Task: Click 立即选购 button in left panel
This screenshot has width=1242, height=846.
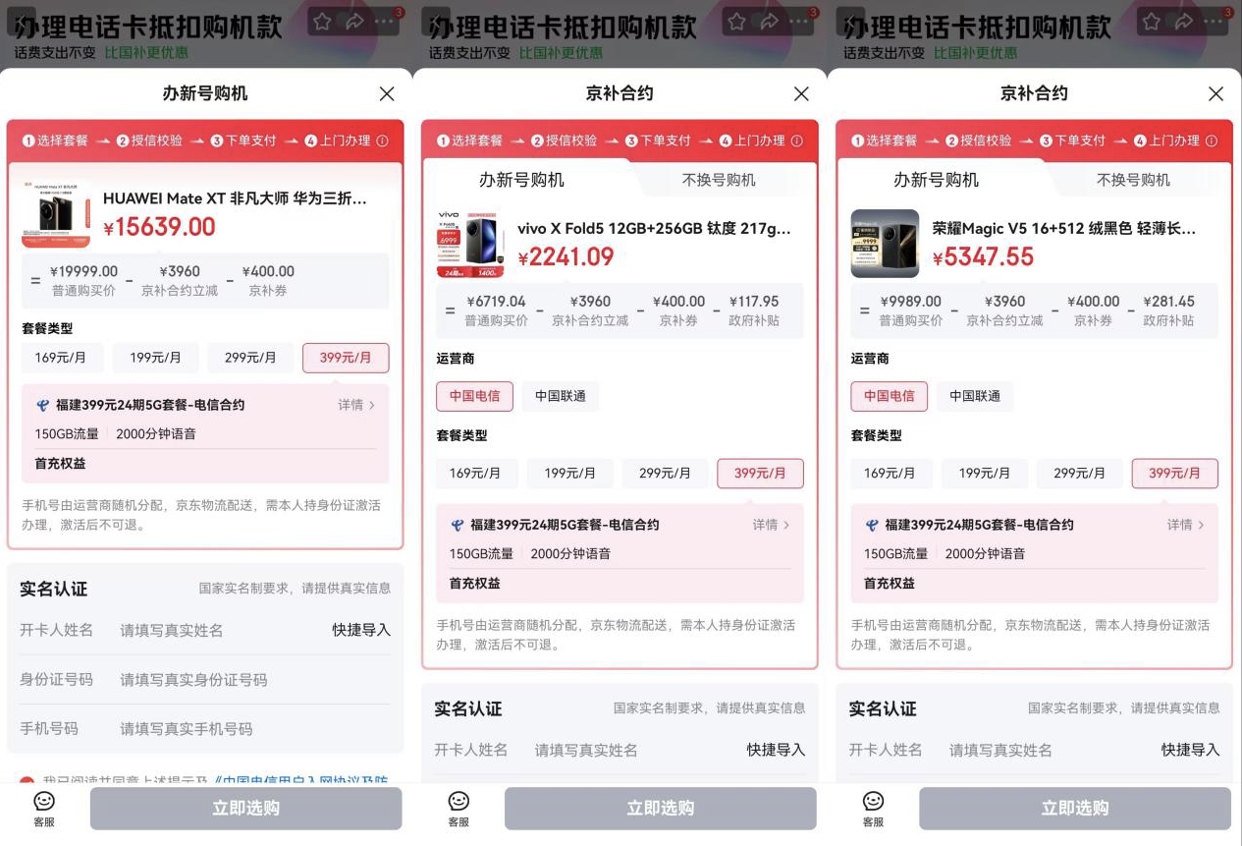Action: point(246,808)
